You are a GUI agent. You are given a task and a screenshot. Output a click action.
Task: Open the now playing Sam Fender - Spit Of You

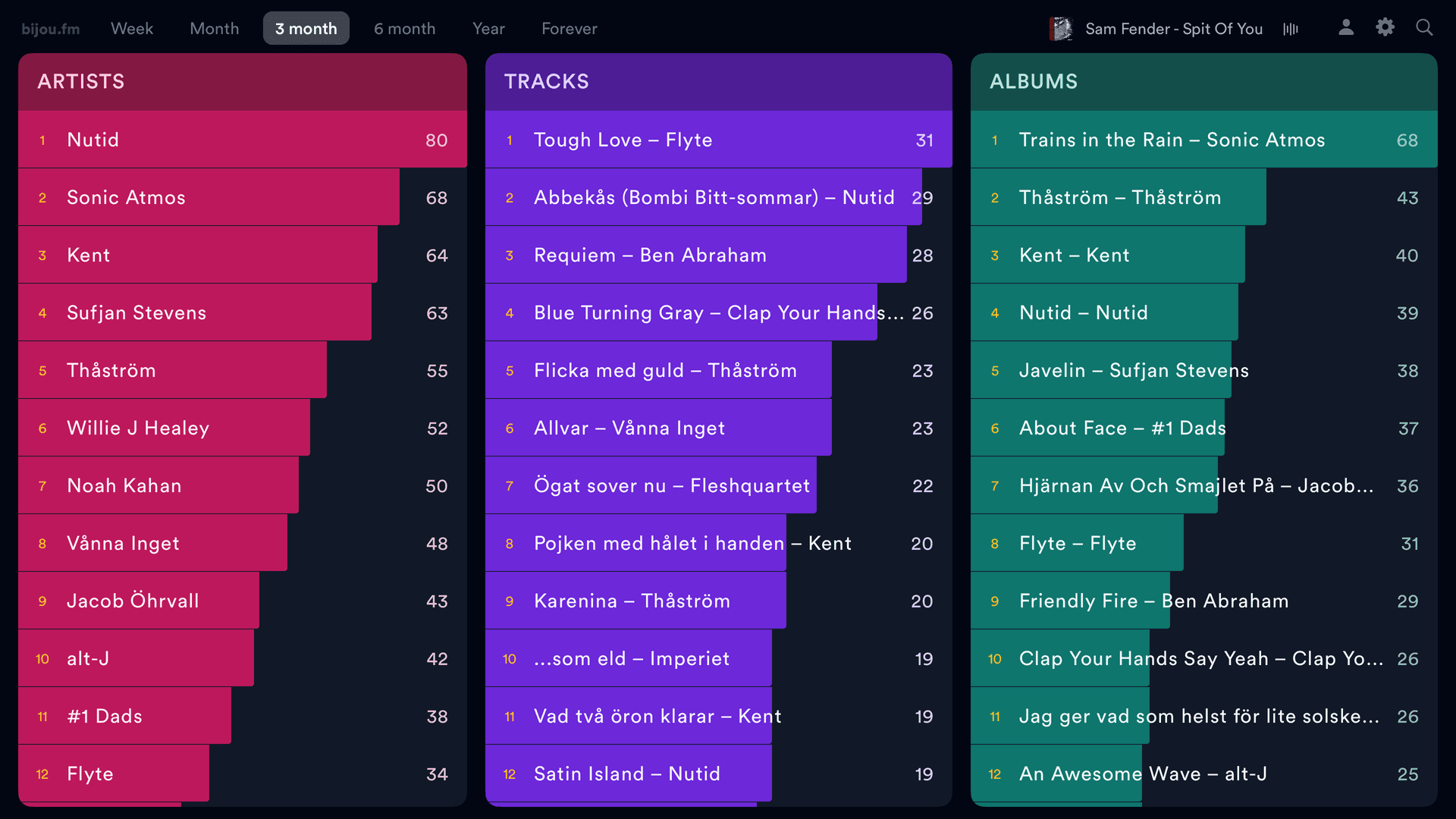[x=1174, y=29]
